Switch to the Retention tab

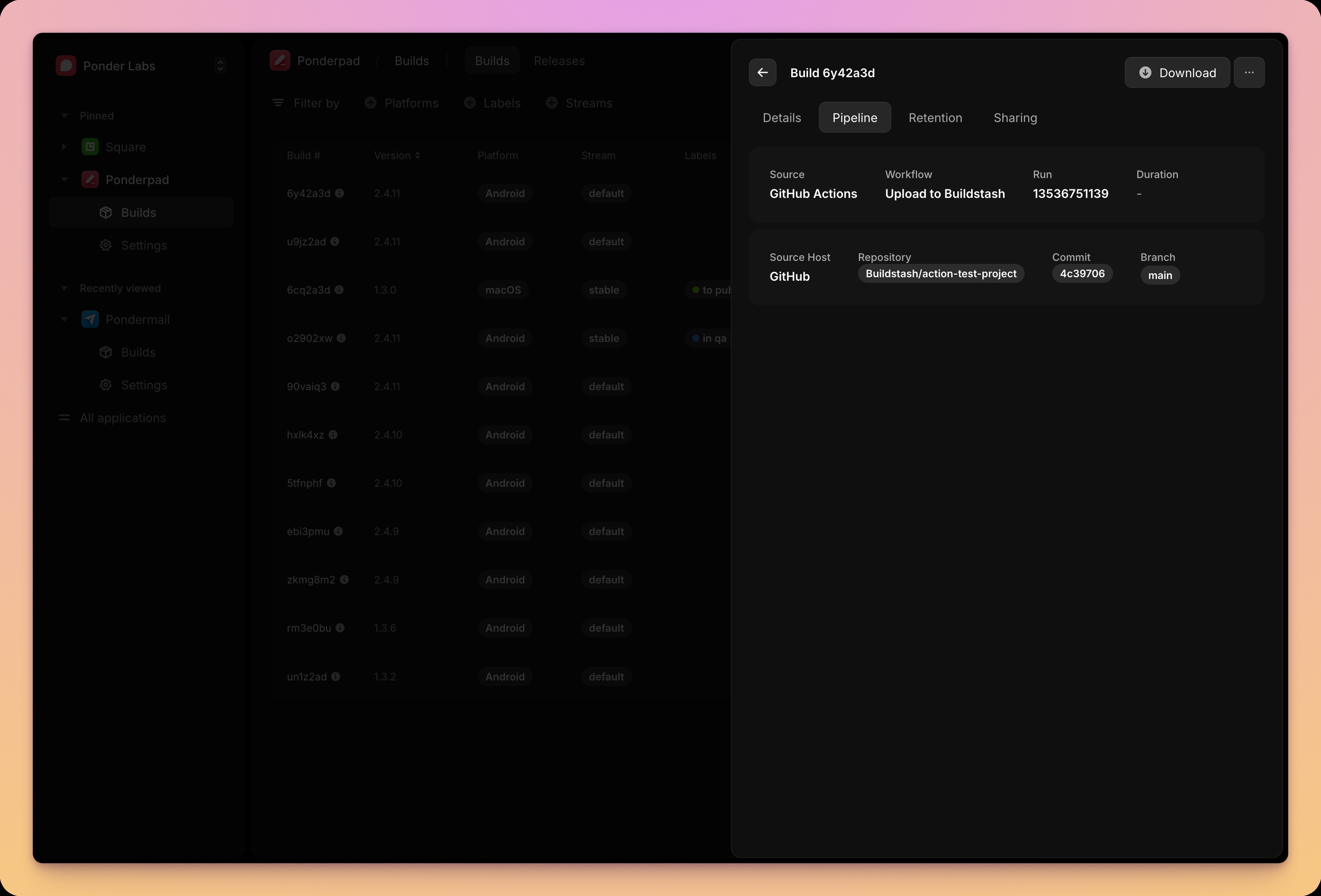coord(935,118)
